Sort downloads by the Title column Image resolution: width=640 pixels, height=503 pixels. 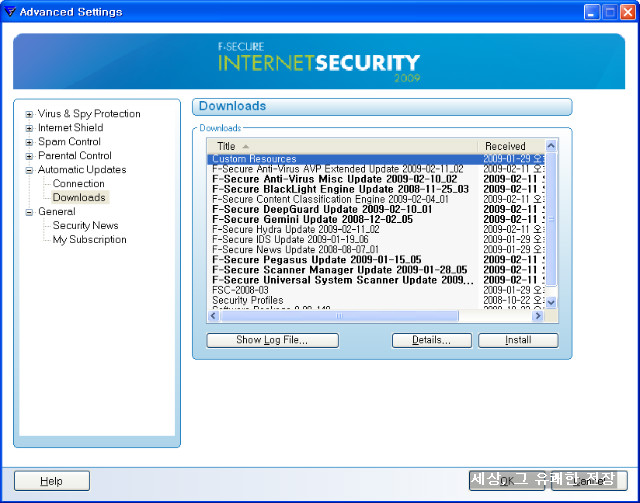[x=342, y=146]
